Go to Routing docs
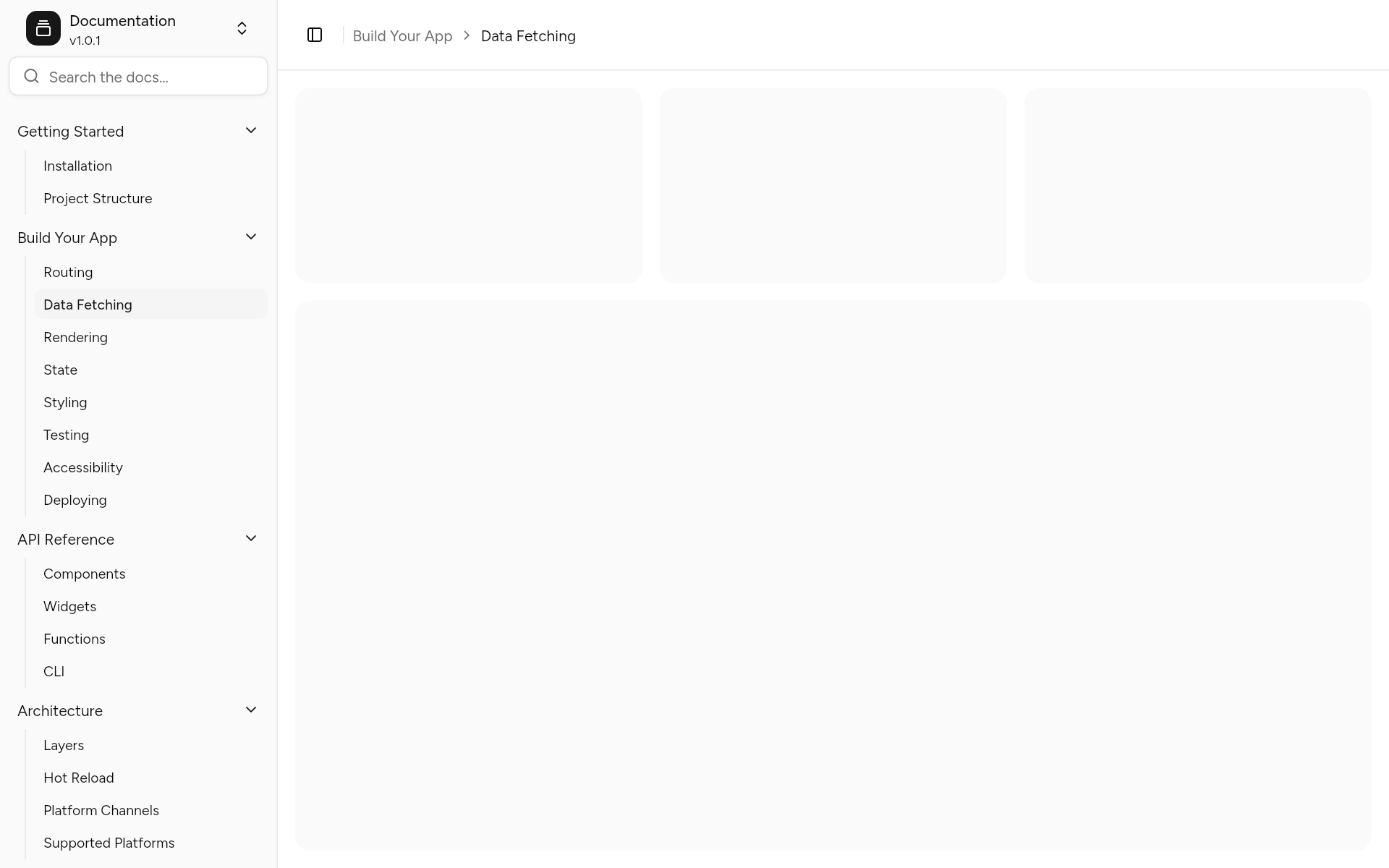 [151, 272]
